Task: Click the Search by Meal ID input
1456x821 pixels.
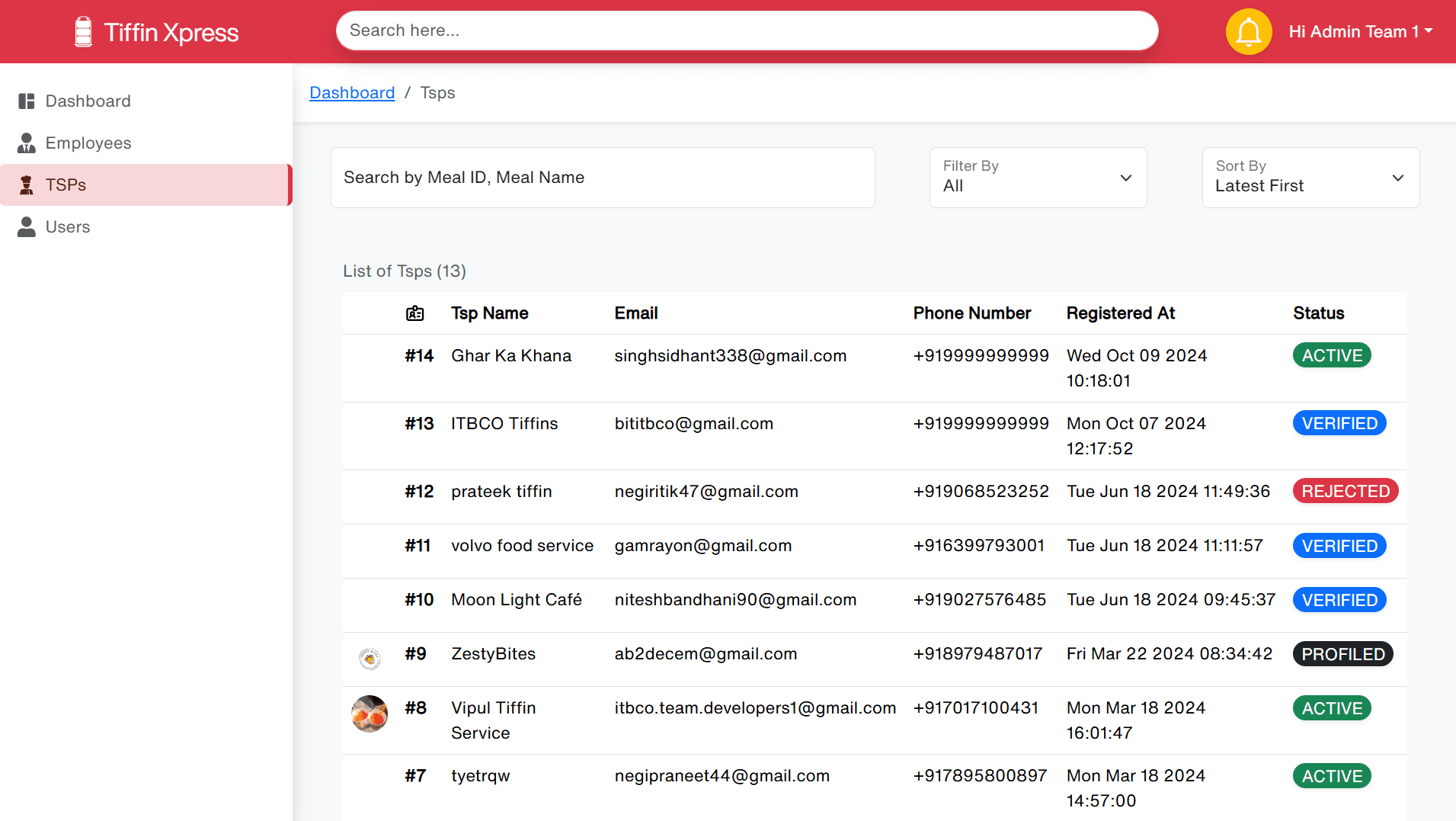Action: pos(602,178)
